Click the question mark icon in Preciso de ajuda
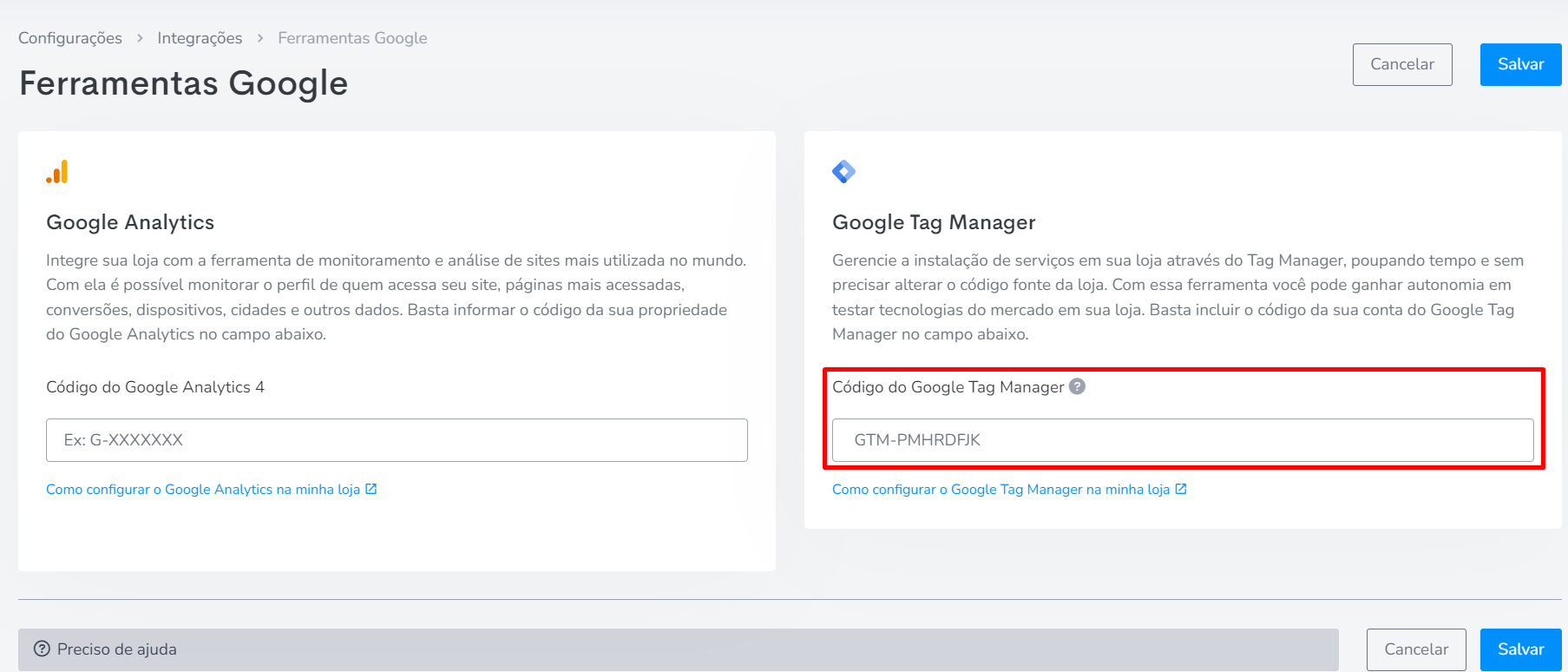The height and width of the screenshot is (672, 1568). [42, 649]
